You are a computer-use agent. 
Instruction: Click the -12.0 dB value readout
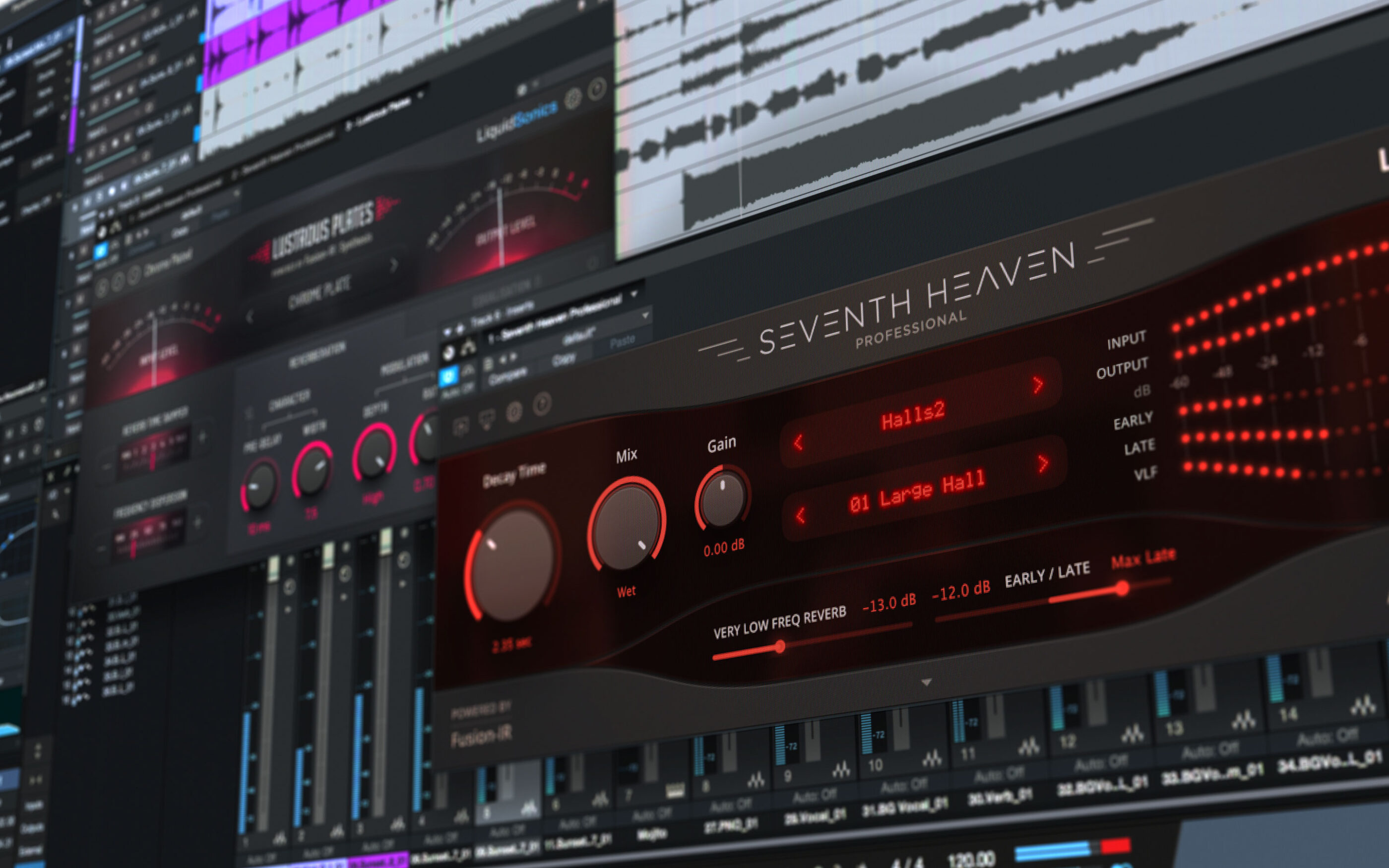[961, 591]
